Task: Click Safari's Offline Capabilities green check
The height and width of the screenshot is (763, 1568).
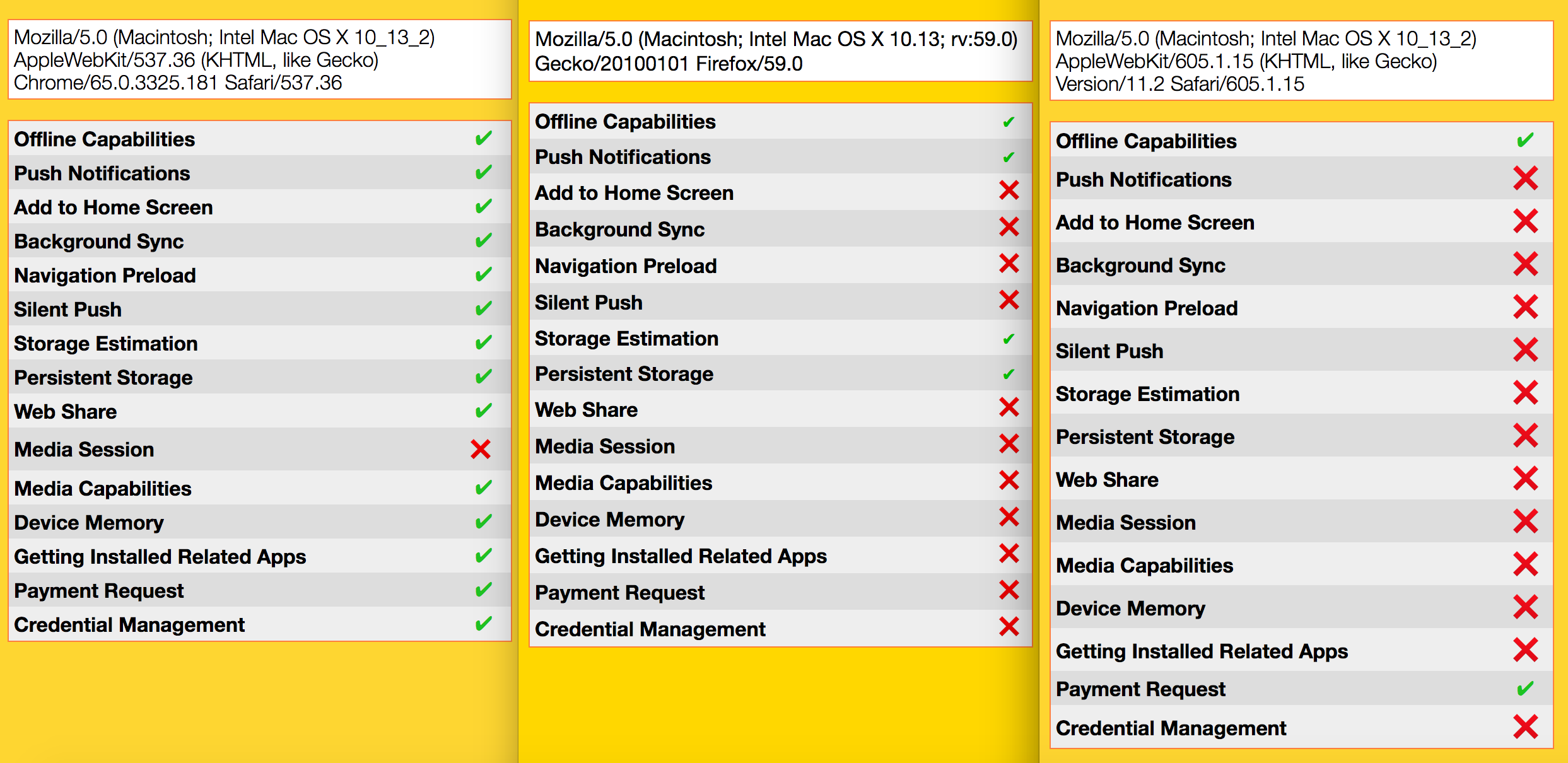Action: click(1525, 140)
